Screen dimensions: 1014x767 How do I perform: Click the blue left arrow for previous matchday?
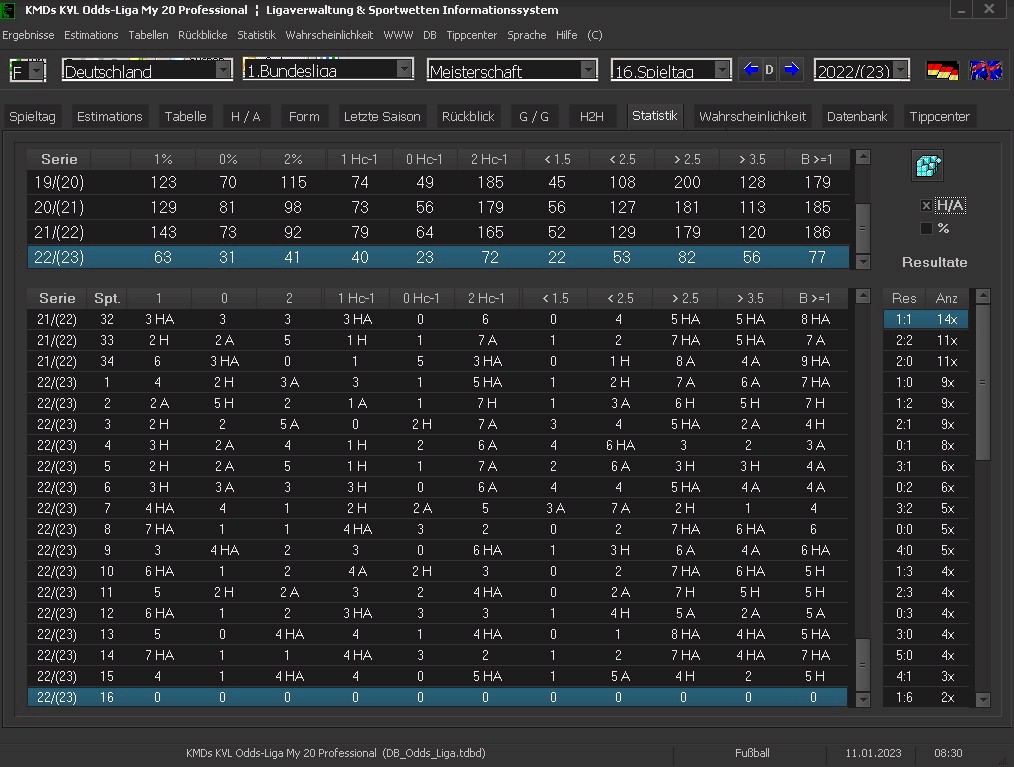pos(750,69)
